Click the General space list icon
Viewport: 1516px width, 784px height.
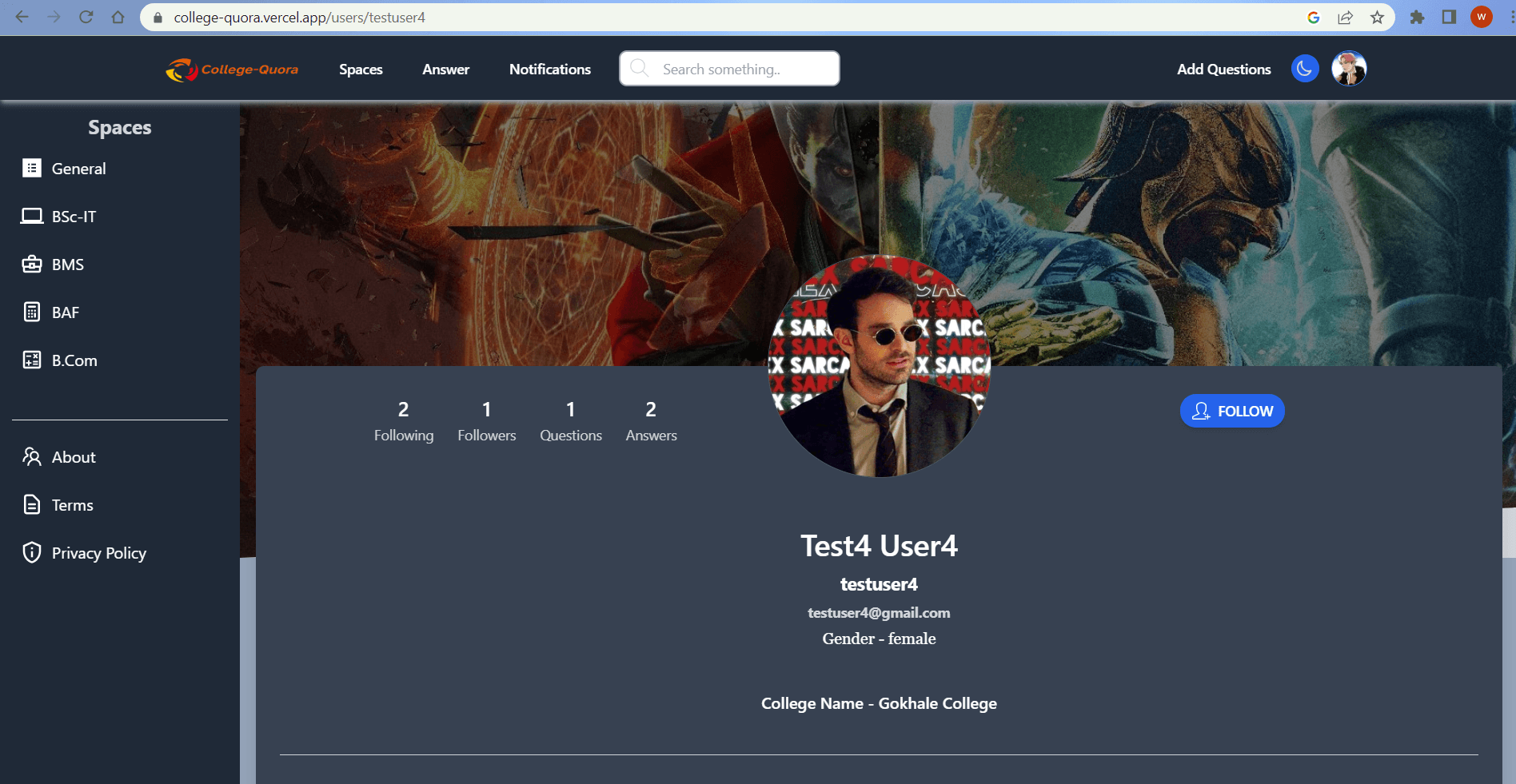32,168
